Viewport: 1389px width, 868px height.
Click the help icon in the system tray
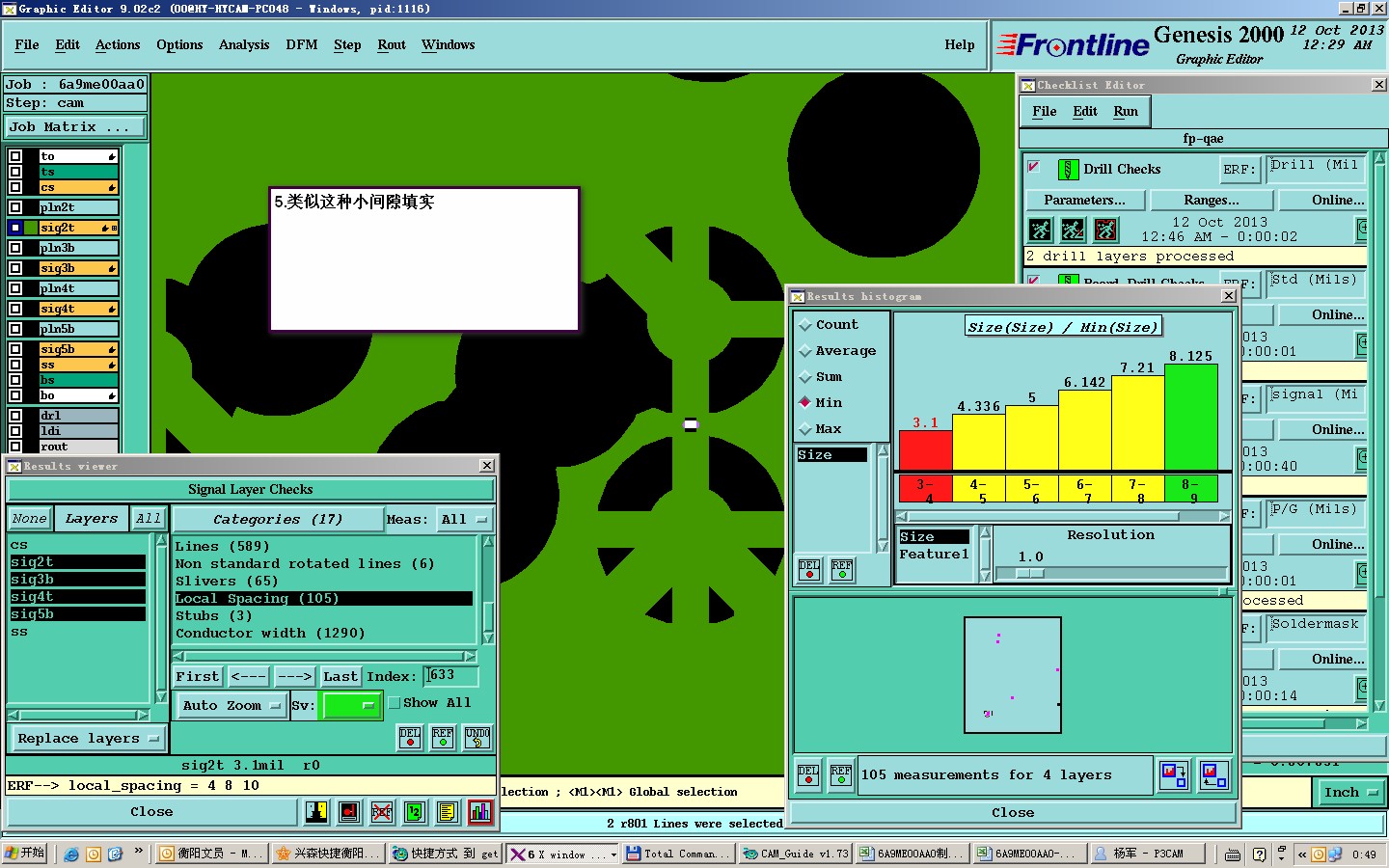[x=1260, y=854]
